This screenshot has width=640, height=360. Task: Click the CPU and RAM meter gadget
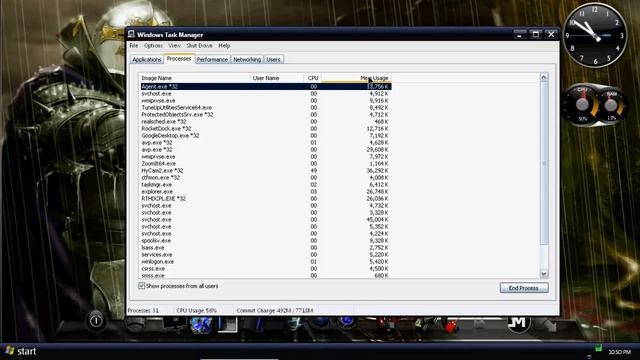tap(596, 105)
